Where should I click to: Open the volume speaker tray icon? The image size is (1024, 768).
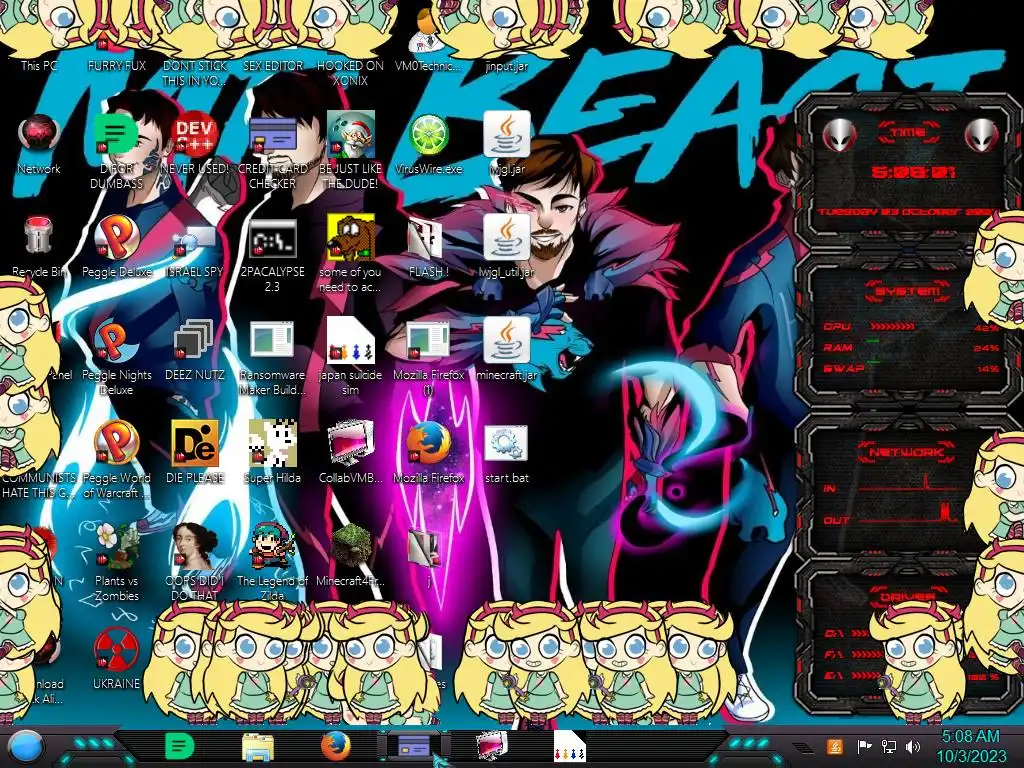click(x=913, y=746)
